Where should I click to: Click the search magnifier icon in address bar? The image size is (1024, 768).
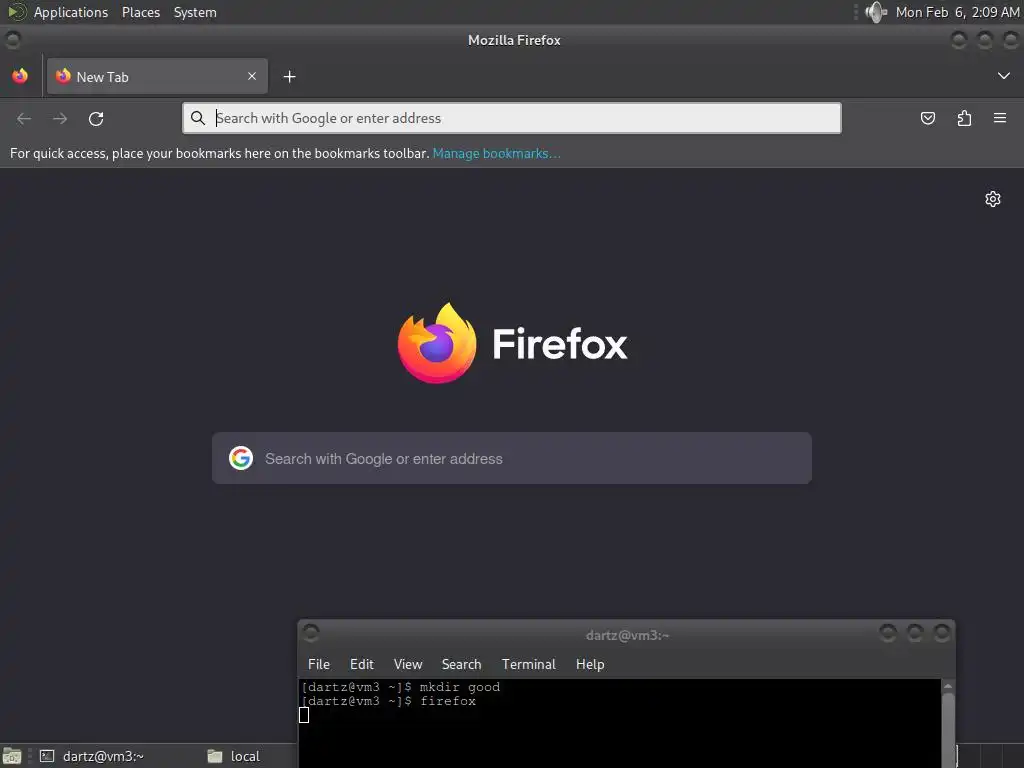tap(198, 118)
